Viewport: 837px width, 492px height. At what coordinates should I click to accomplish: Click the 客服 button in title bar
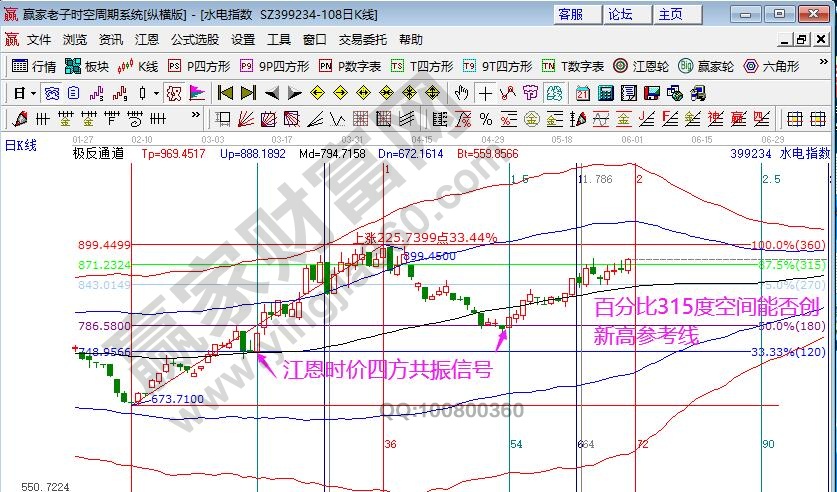point(572,14)
